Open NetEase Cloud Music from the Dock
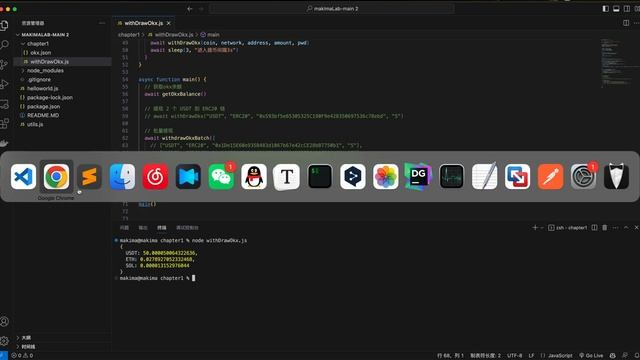The width and height of the screenshot is (640, 360). tap(155, 177)
